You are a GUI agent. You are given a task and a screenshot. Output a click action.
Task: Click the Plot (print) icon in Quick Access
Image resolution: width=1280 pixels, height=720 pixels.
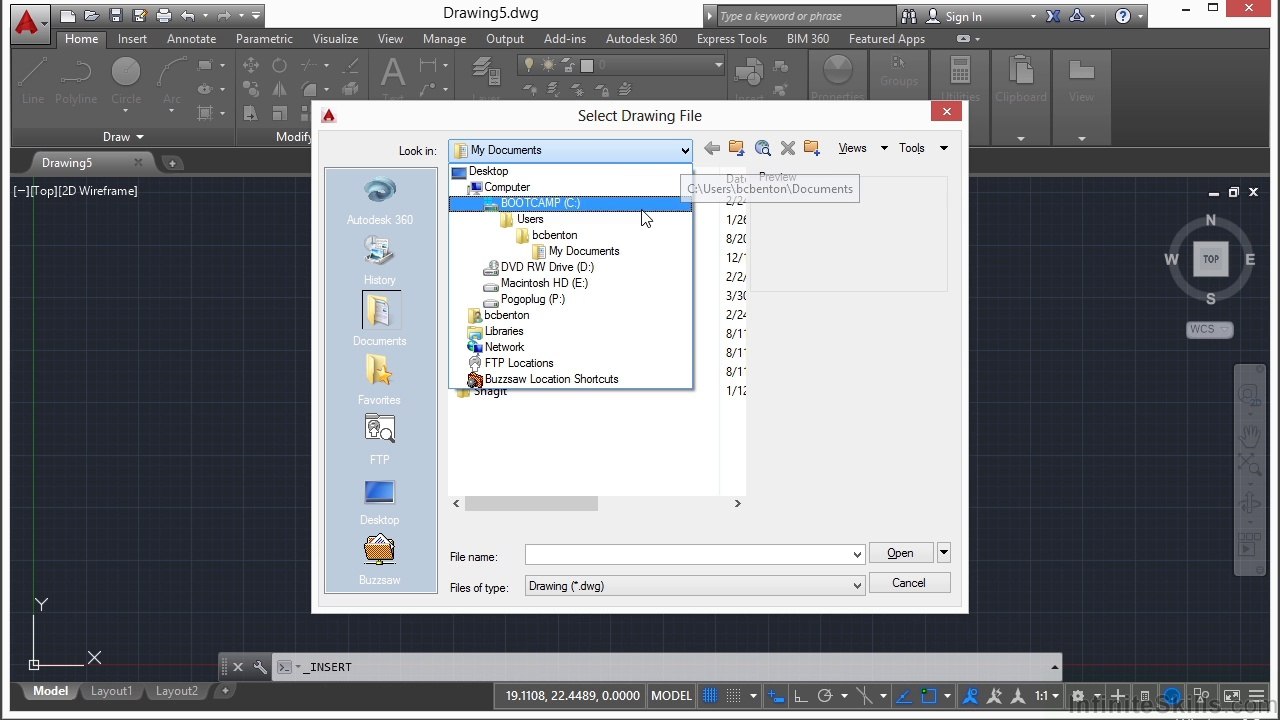click(164, 16)
